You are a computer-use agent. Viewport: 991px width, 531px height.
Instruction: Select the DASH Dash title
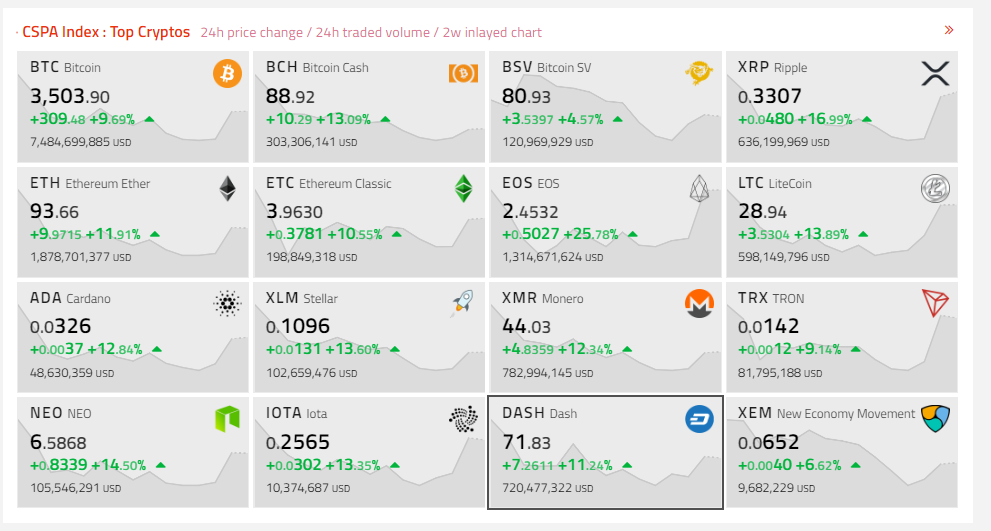pyautogui.click(x=540, y=413)
